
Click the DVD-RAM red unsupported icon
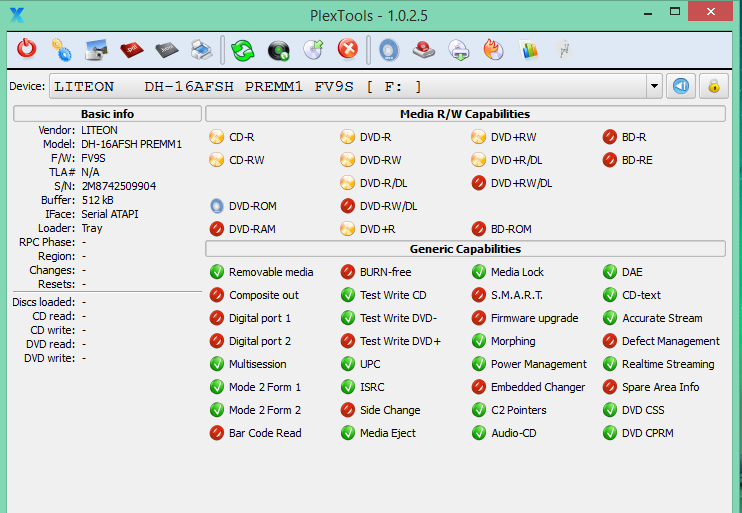pyautogui.click(x=216, y=229)
